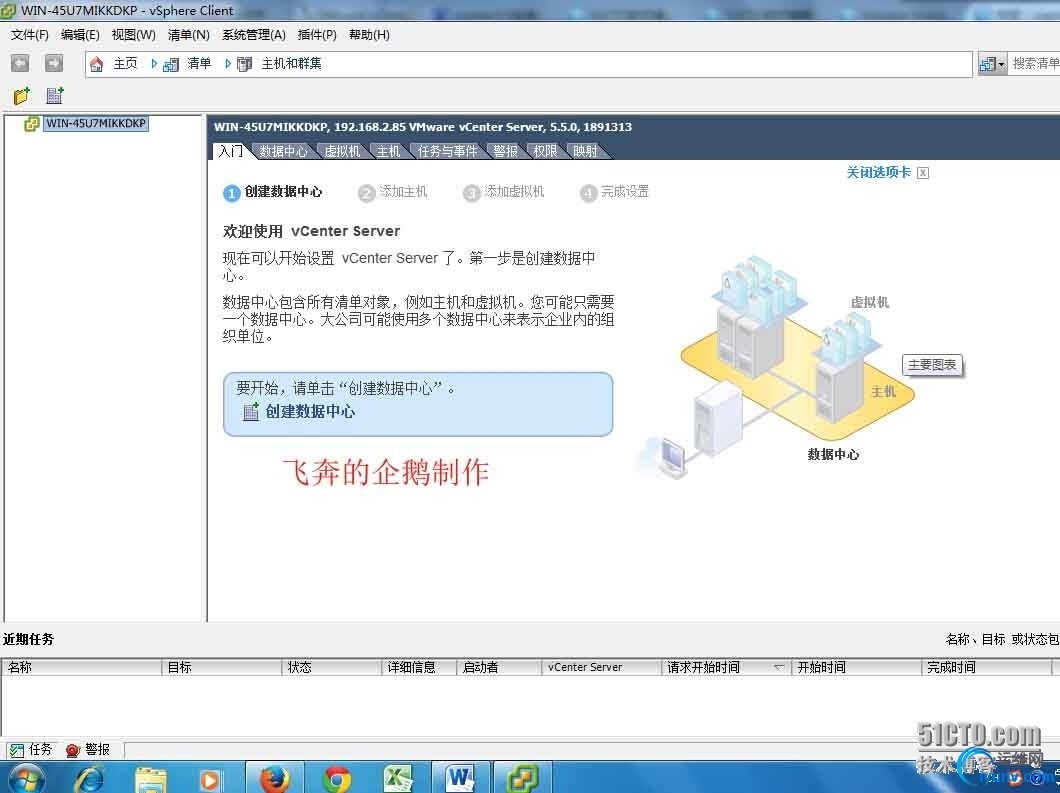Click the vCenter server icon in tree
The width and height of the screenshot is (1060, 793).
coord(31,124)
